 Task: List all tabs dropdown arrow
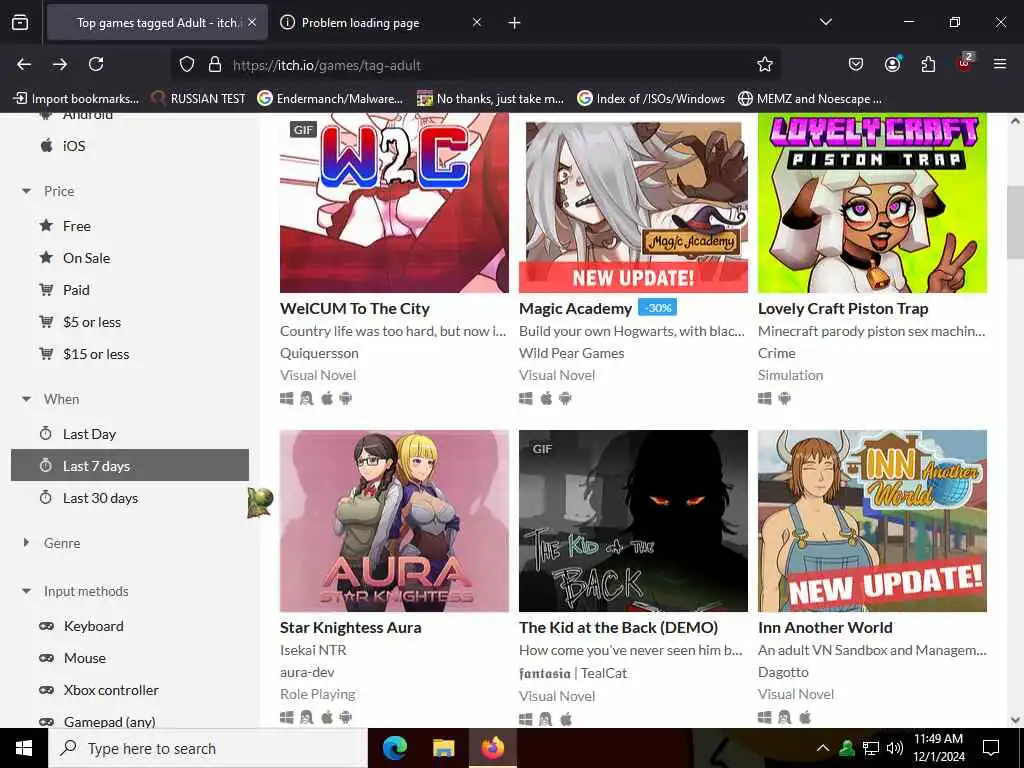(826, 22)
